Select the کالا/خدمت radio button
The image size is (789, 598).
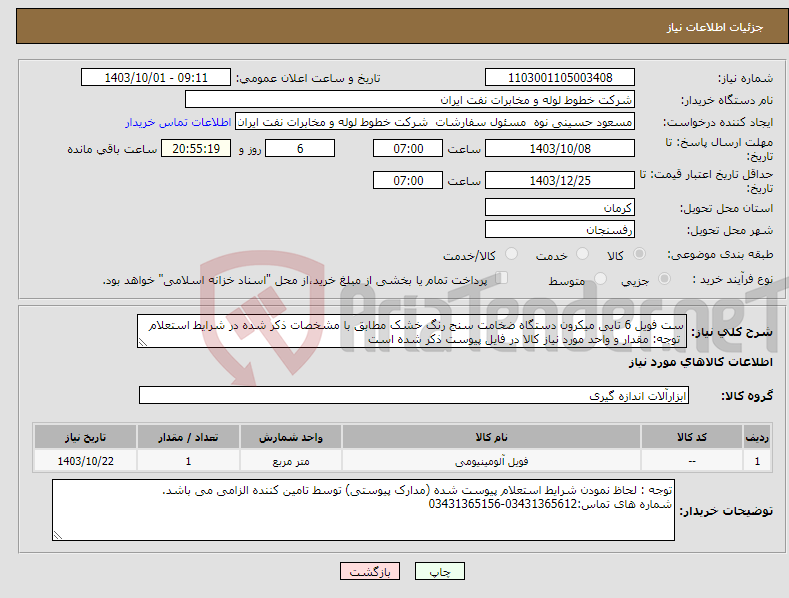coord(511,254)
